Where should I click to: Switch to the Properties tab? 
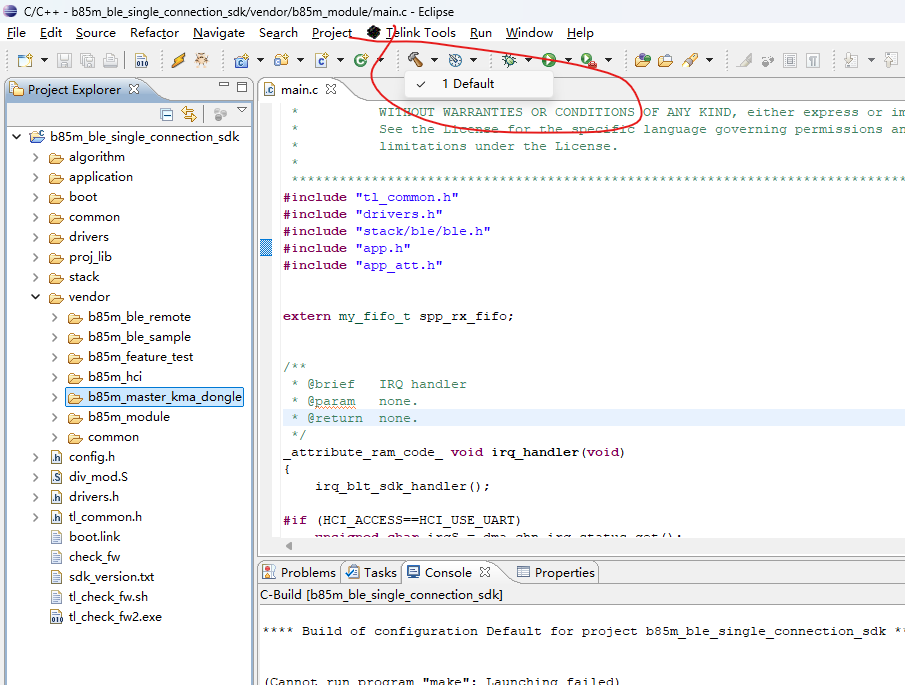click(556, 572)
